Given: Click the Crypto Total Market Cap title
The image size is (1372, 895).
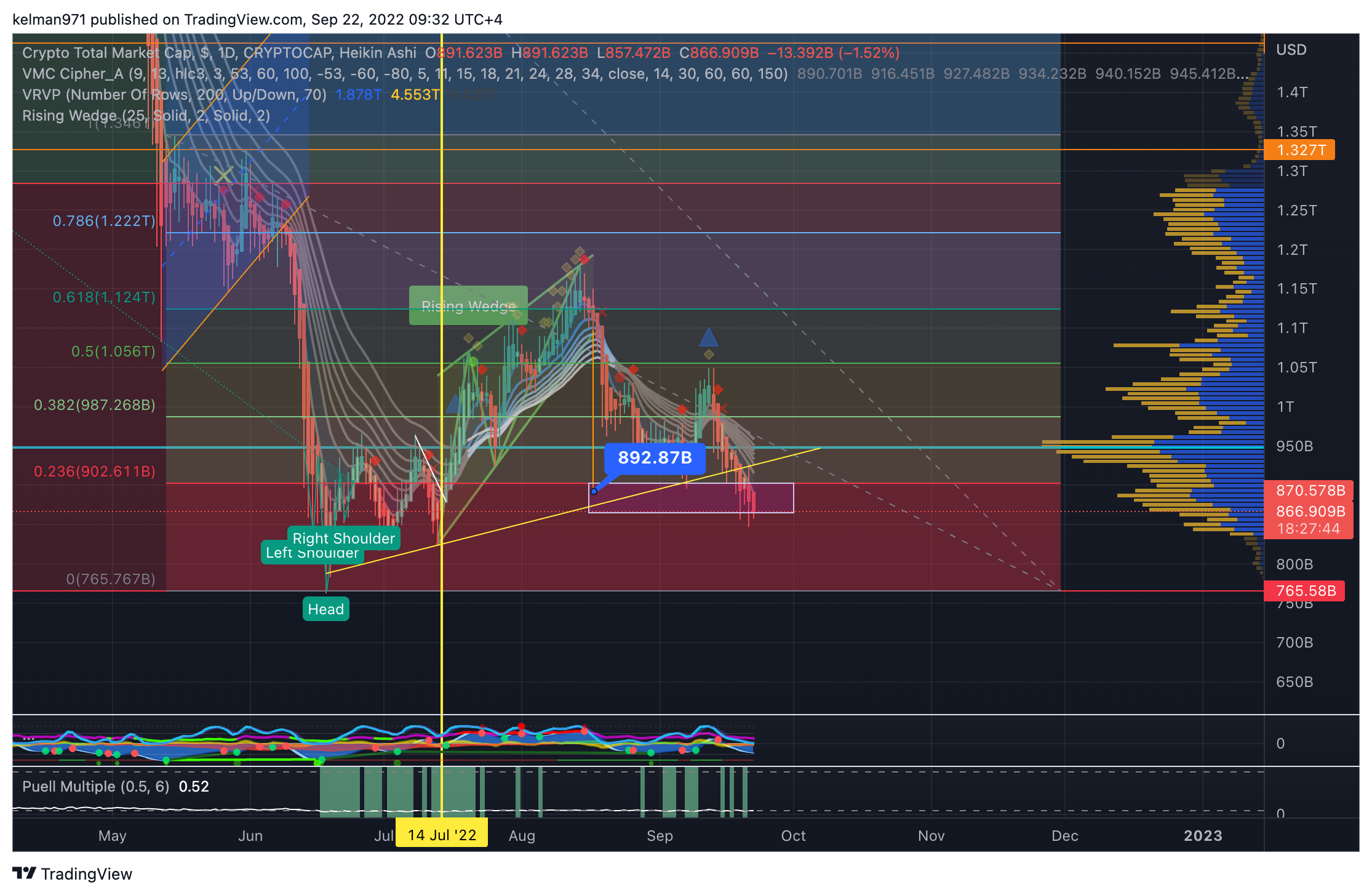Looking at the screenshot, I should (219, 53).
